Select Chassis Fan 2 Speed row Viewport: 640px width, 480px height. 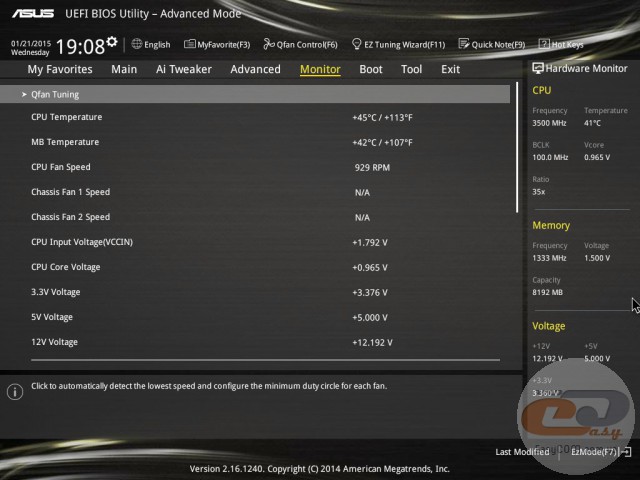255,217
